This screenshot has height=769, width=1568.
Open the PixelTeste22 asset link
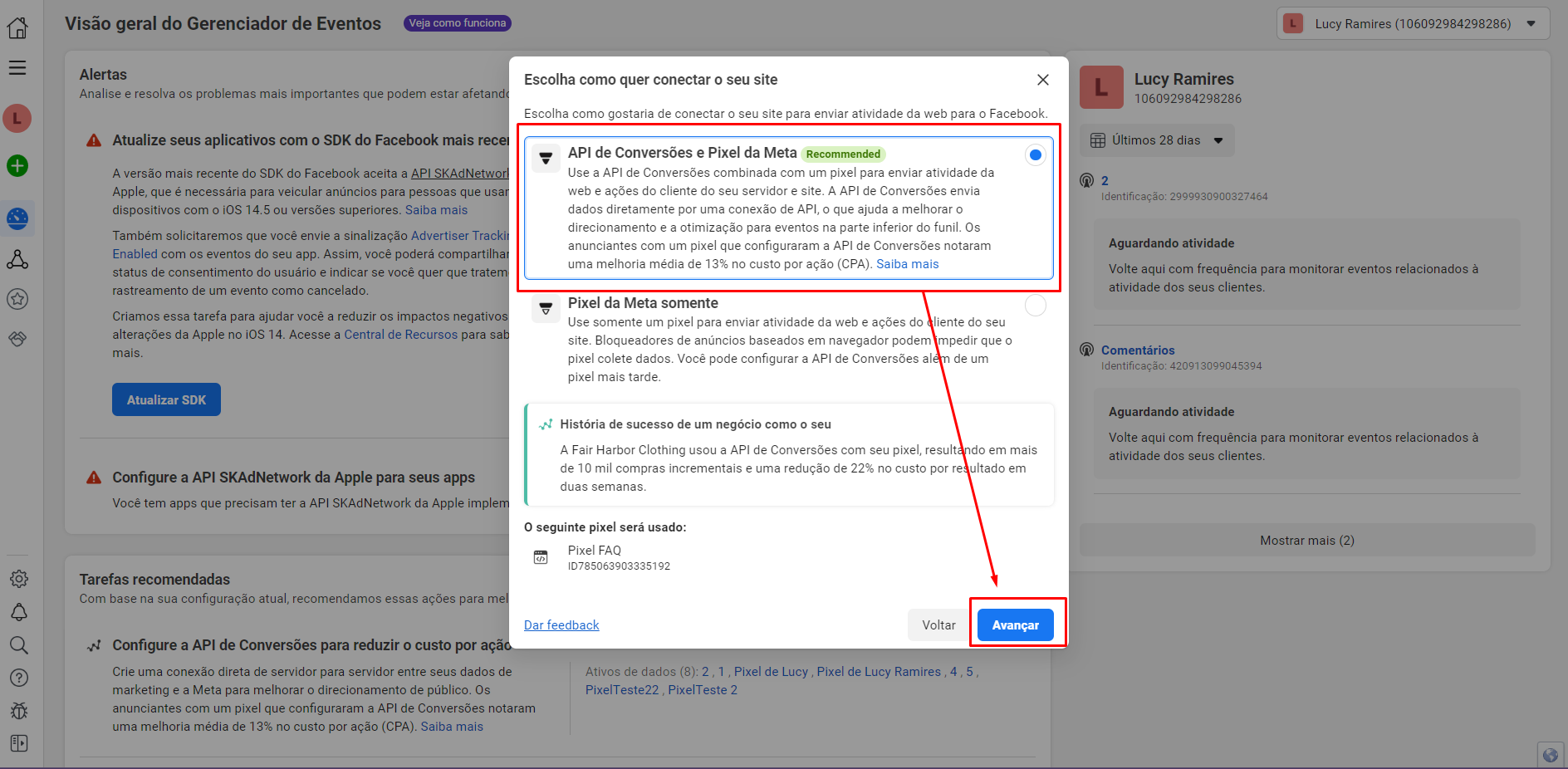[x=622, y=690]
